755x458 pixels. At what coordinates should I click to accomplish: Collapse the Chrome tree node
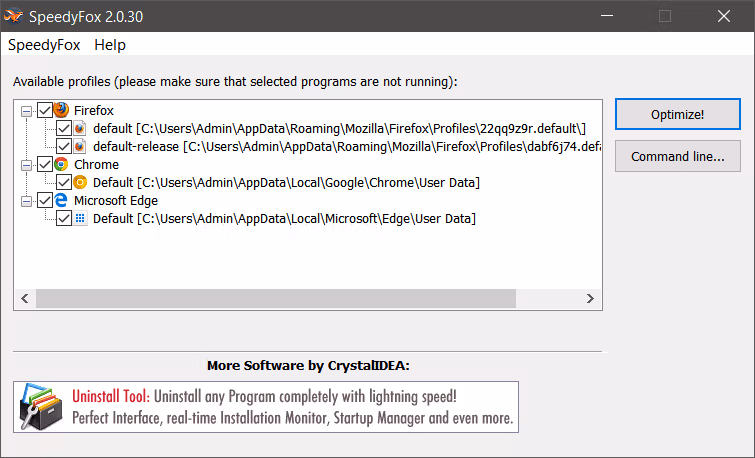tap(26, 165)
